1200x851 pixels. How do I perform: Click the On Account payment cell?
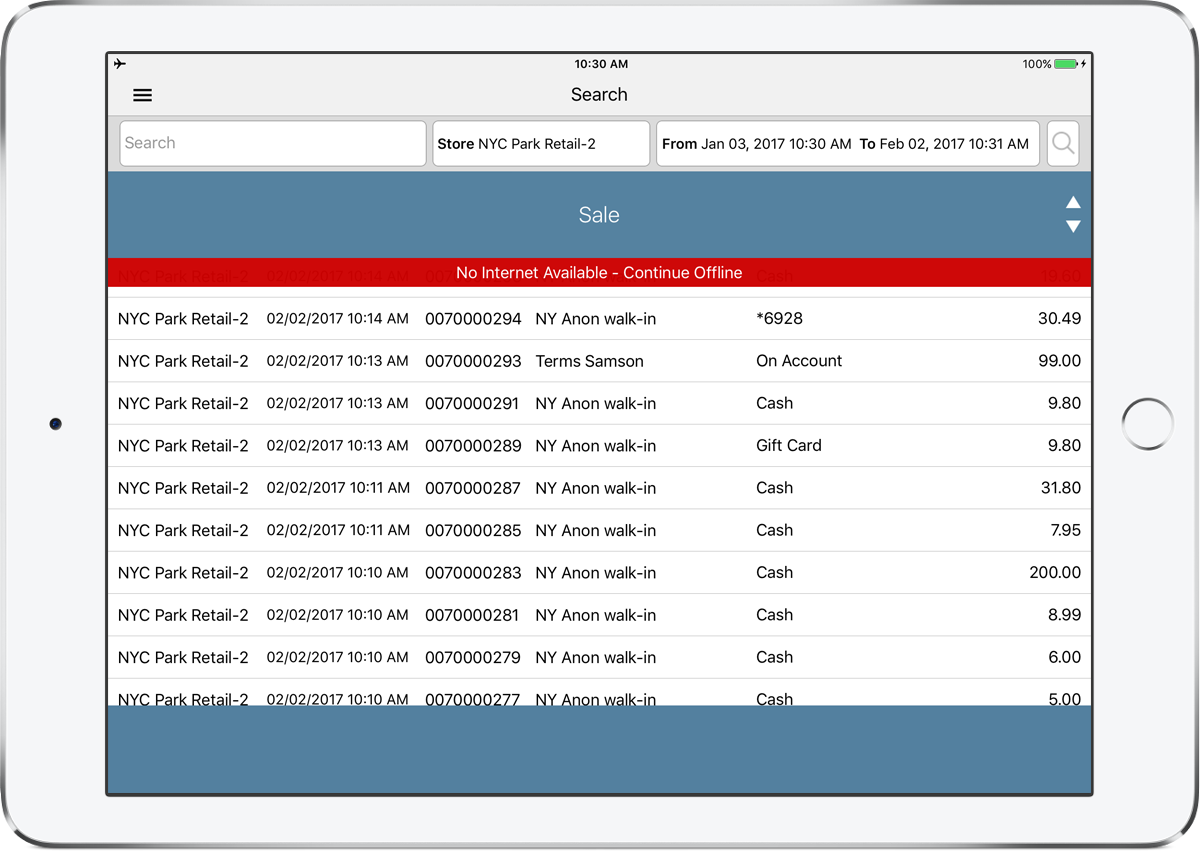[799, 361]
